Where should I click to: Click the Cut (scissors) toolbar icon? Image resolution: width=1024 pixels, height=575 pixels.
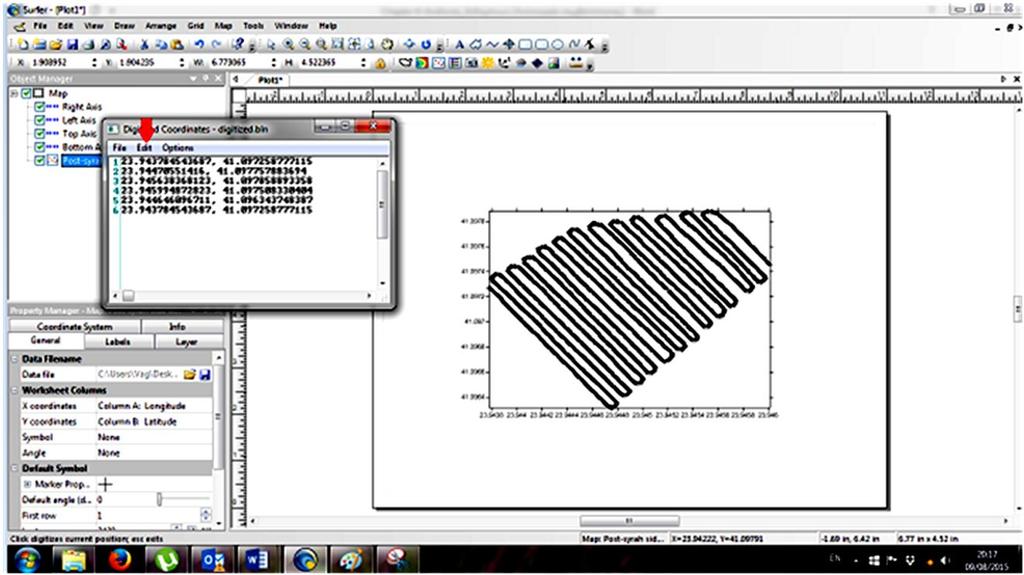tap(144, 44)
